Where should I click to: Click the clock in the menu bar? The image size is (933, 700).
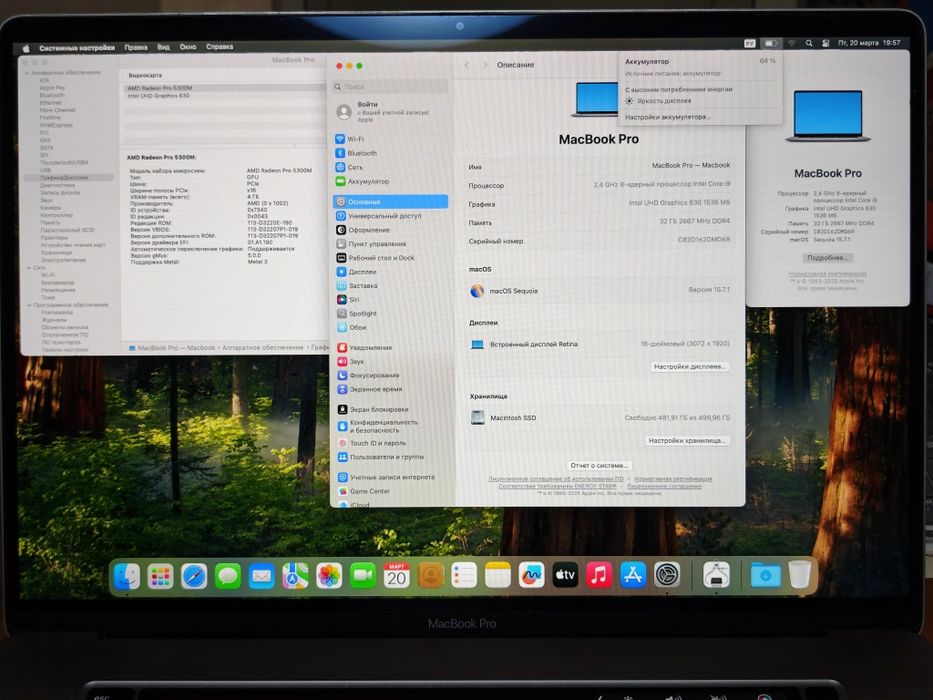point(869,43)
